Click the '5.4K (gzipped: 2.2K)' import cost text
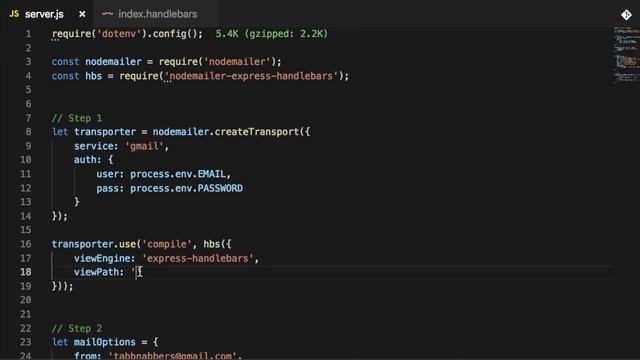 [271, 34]
